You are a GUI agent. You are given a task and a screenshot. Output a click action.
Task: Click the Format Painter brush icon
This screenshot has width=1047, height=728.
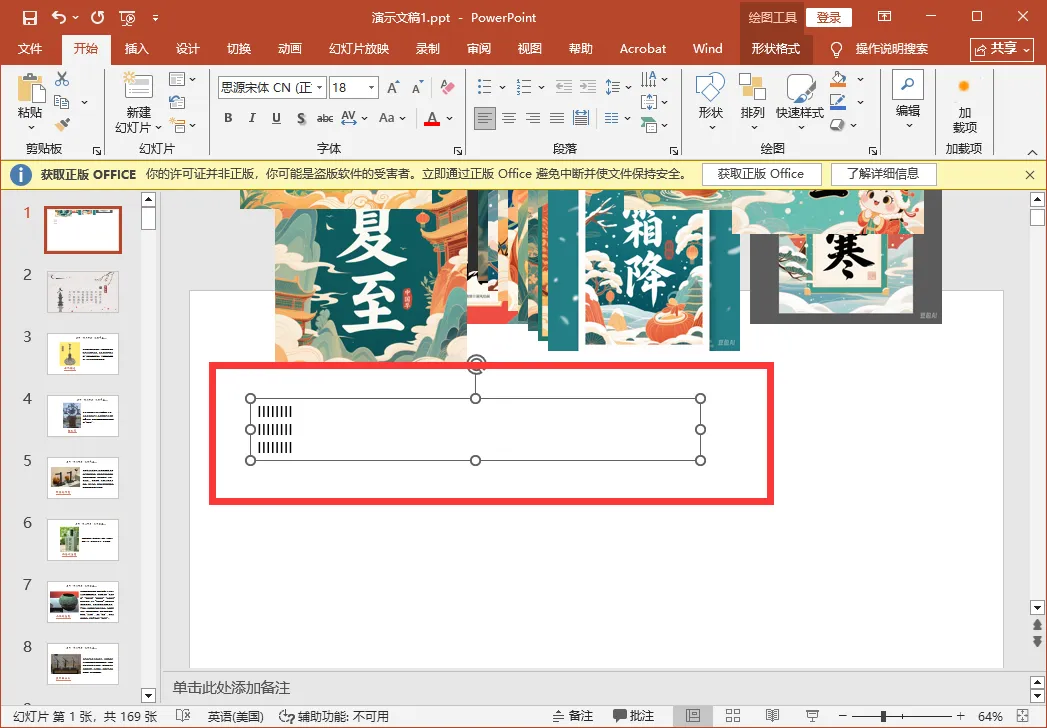[62, 124]
